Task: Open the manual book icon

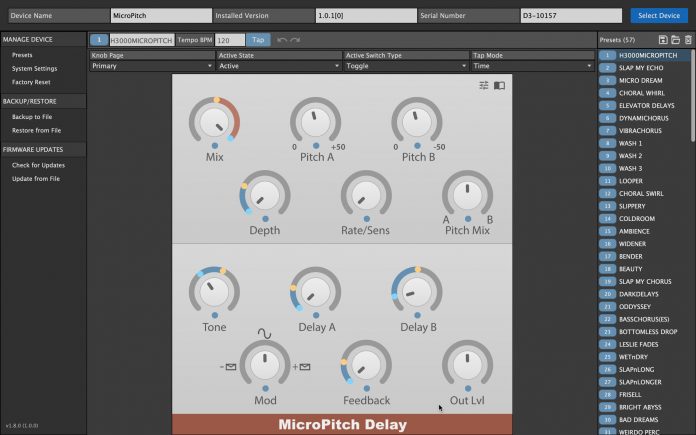Action: pyautogui.click(x=499, y=85)
